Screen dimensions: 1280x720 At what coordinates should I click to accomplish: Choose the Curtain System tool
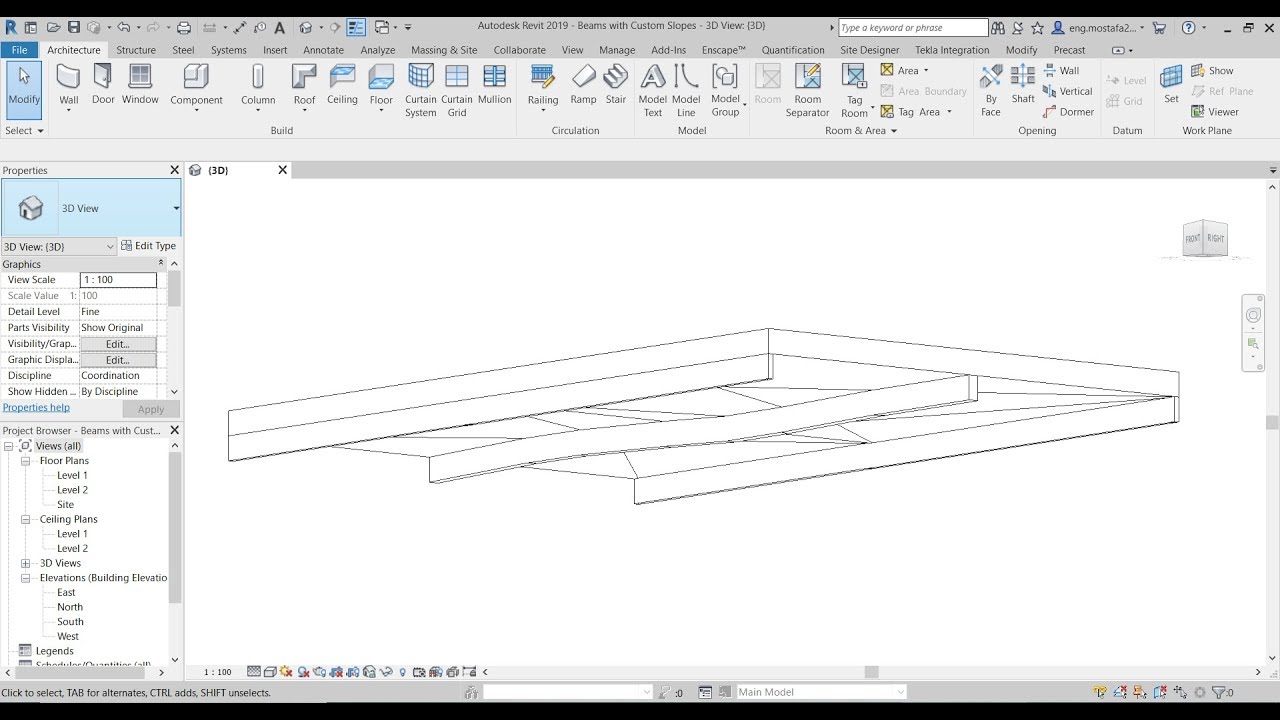point(421,90)
